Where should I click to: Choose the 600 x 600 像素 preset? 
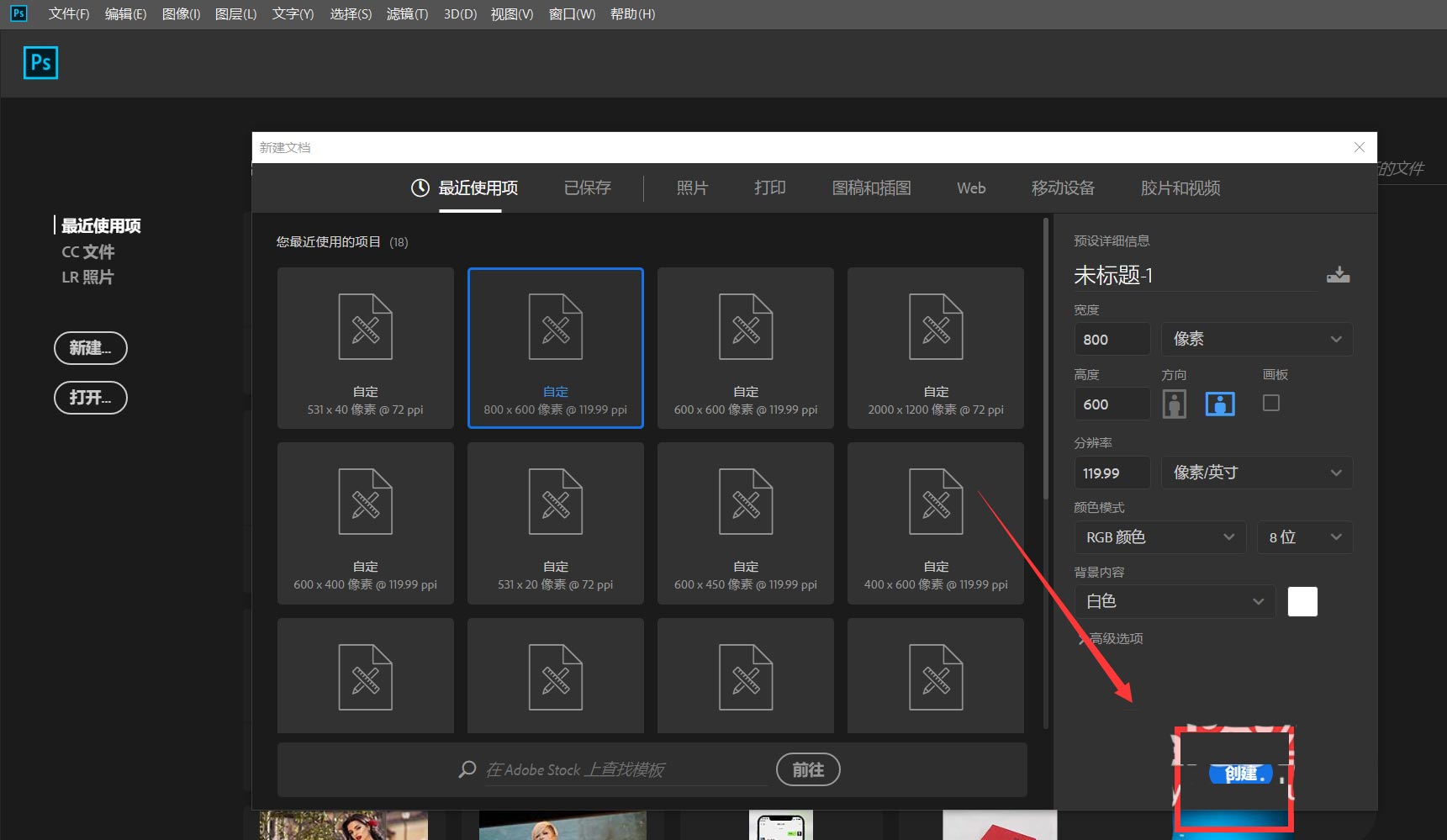coord(746,348)
